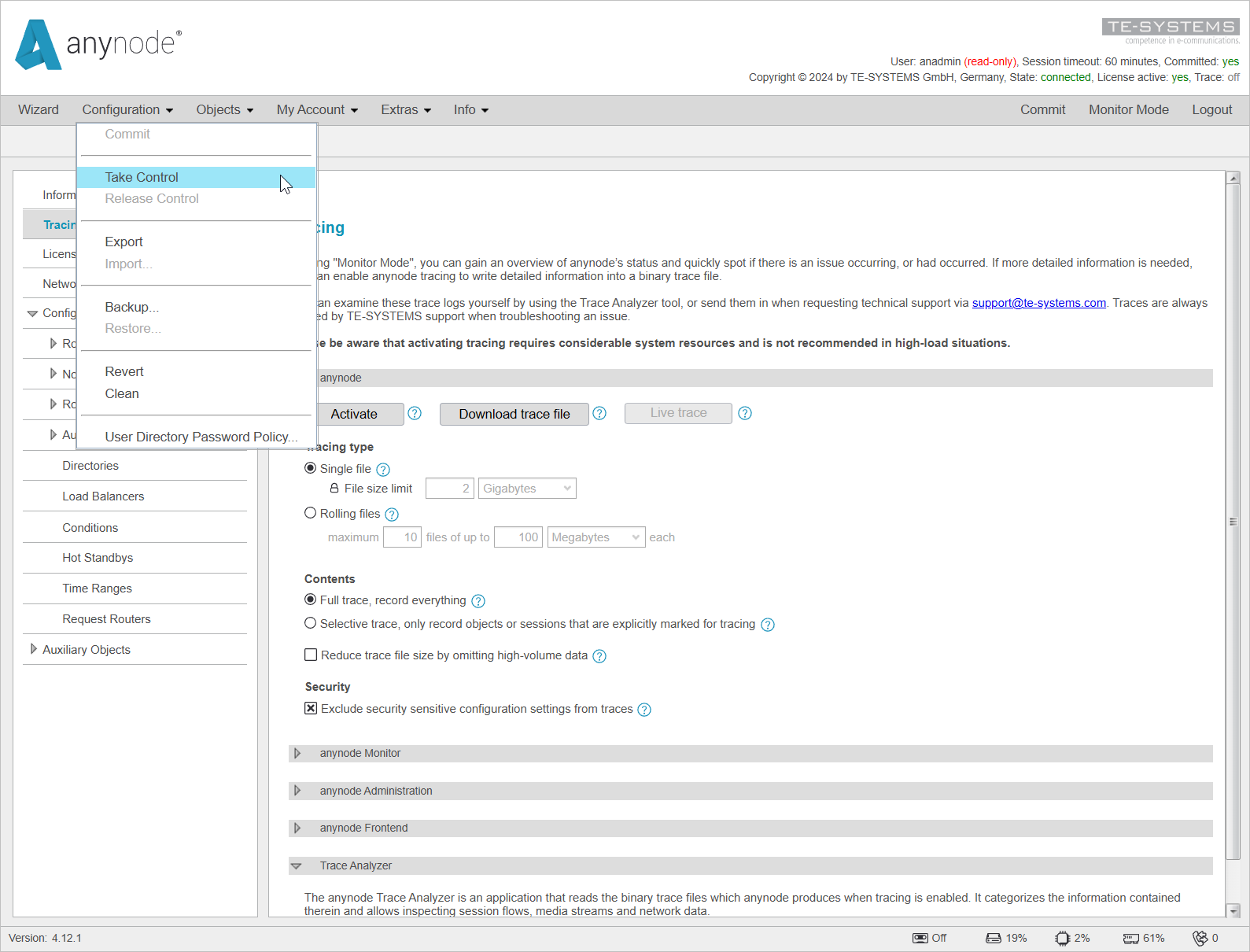Image resolution: width=1250 pixels, height=952 pixels.
Task: Open the My Account menu
Action: 317,110
